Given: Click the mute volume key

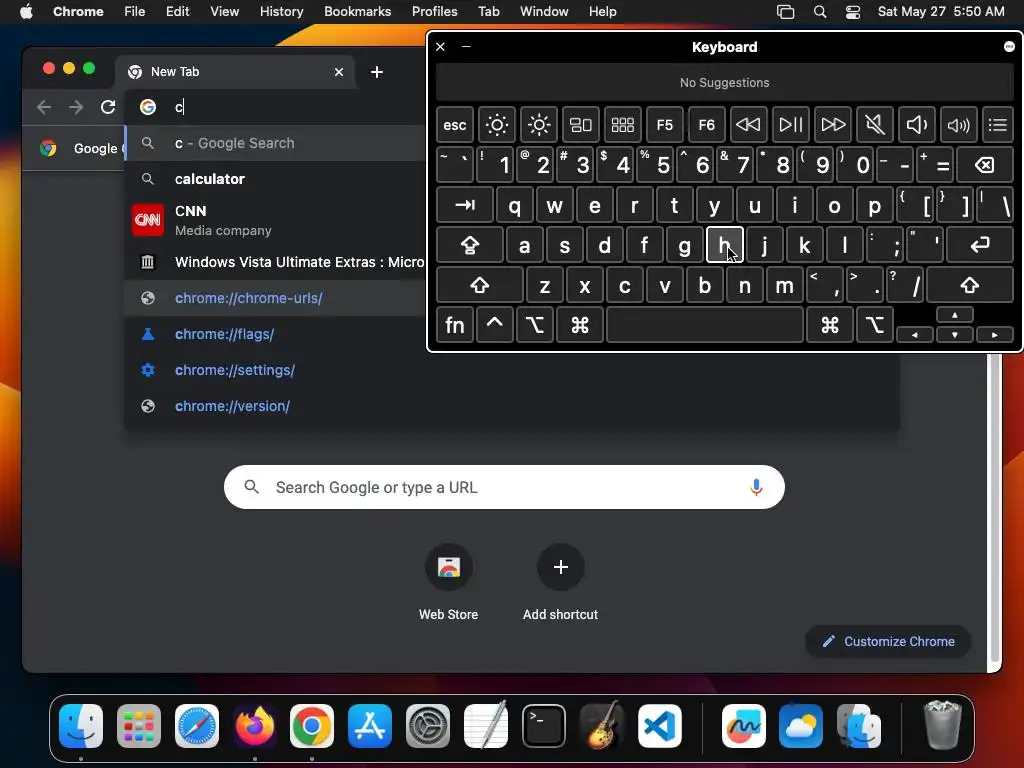Looking at the screenshot, I should tap(874, 125).
